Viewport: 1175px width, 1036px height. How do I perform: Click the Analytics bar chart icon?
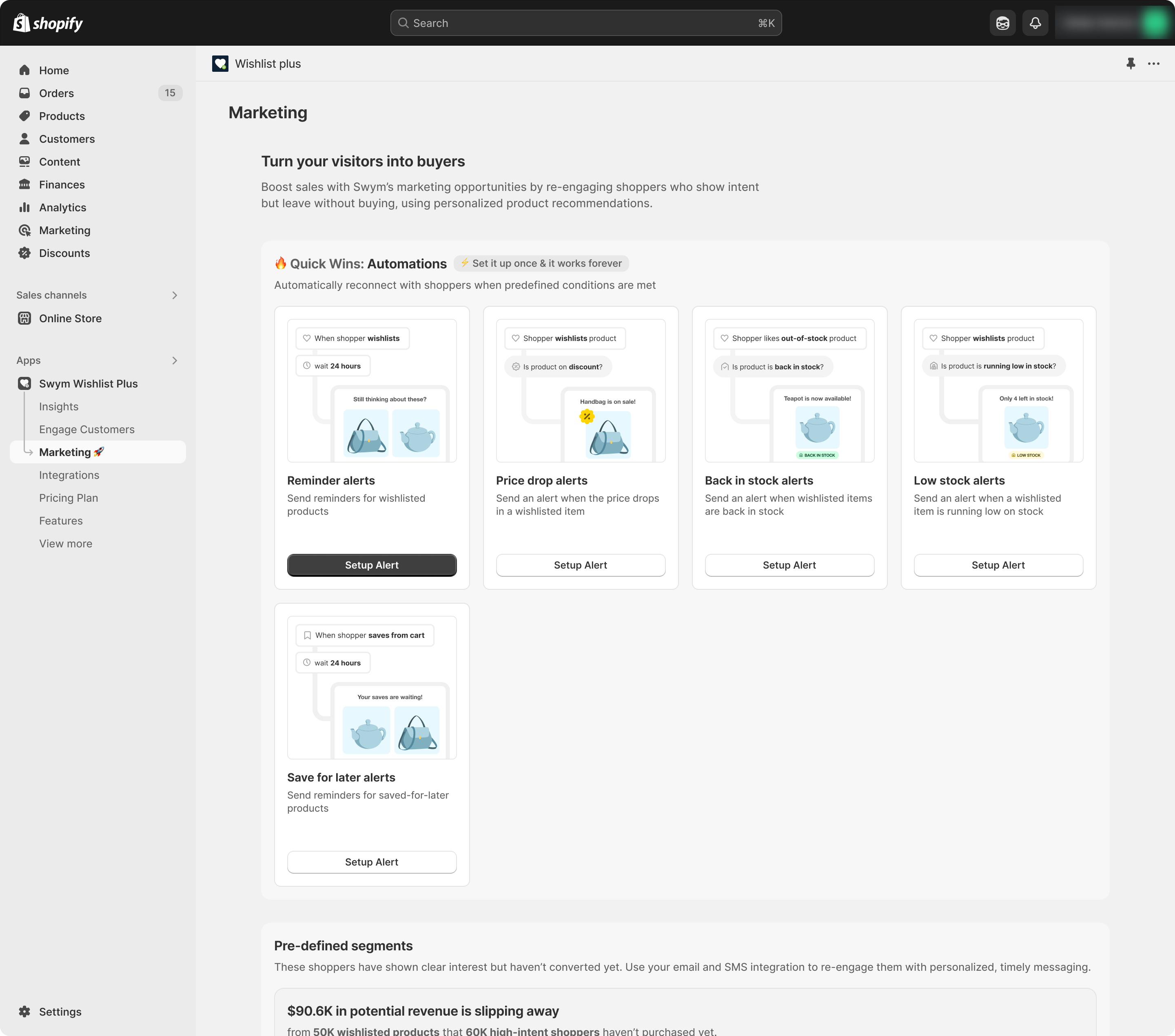[25, 208]
